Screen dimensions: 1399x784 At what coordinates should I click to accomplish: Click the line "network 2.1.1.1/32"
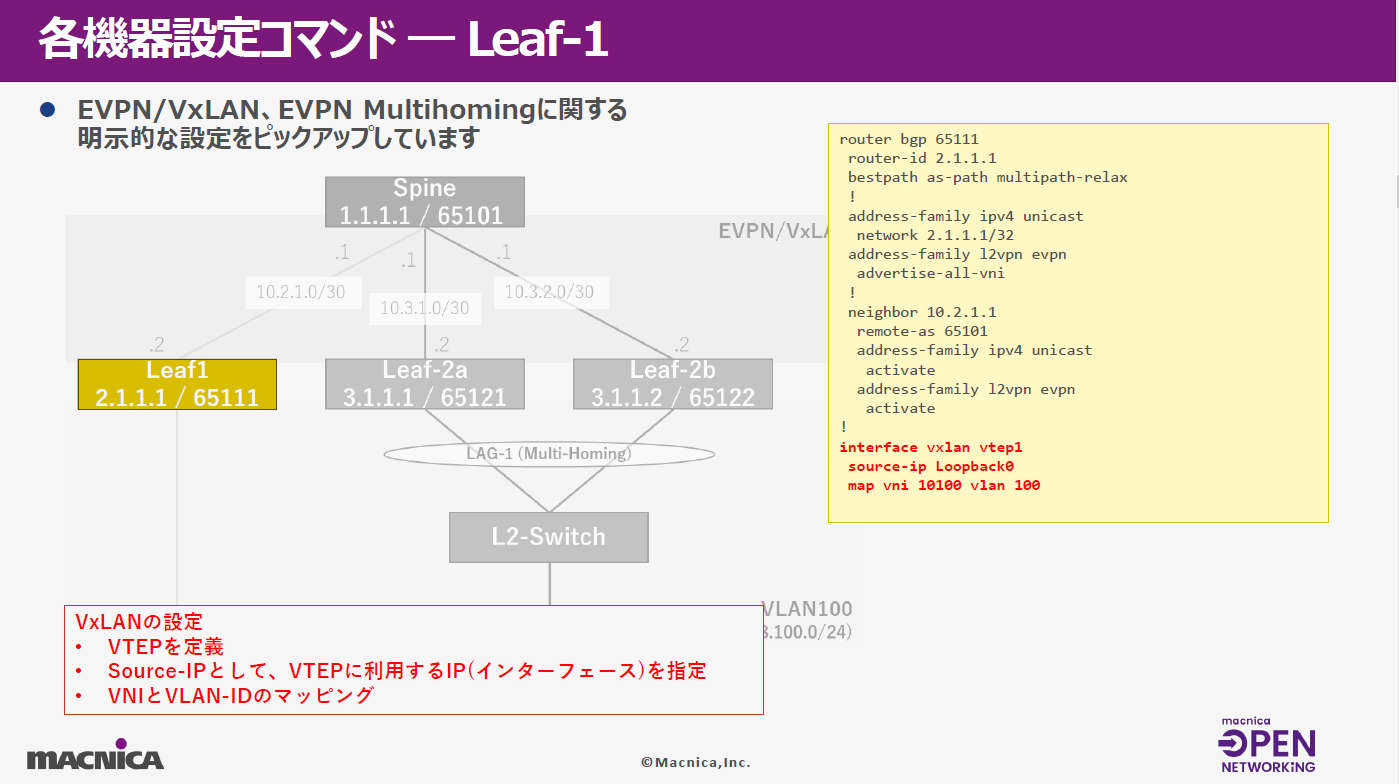(935, 235)
